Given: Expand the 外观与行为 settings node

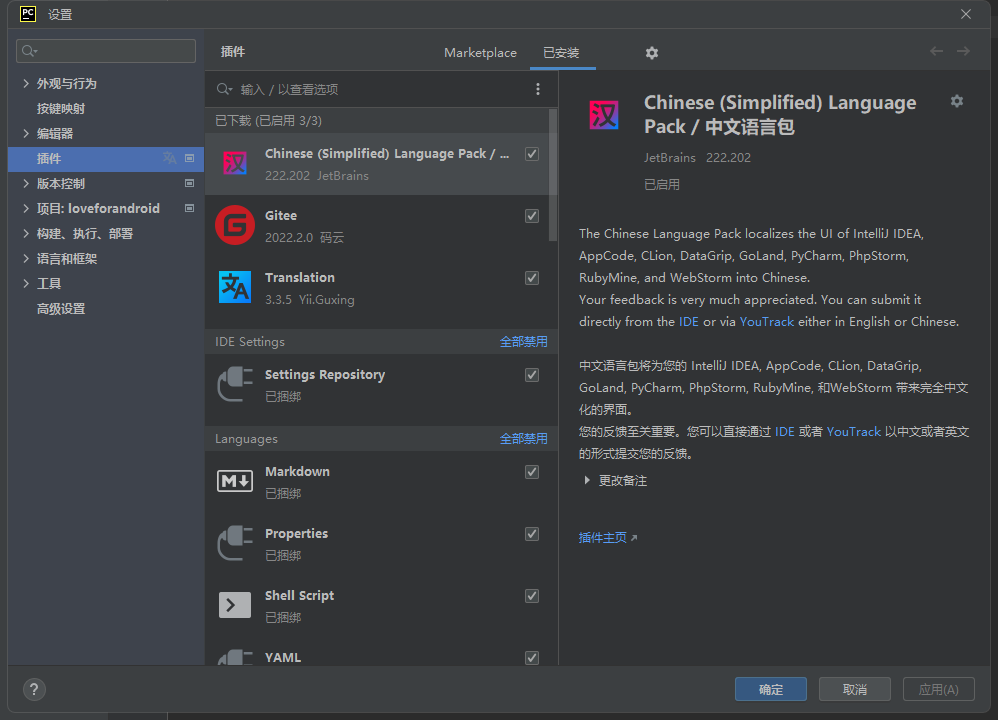Looking at the screenshot, I should (x=25, y=83).
